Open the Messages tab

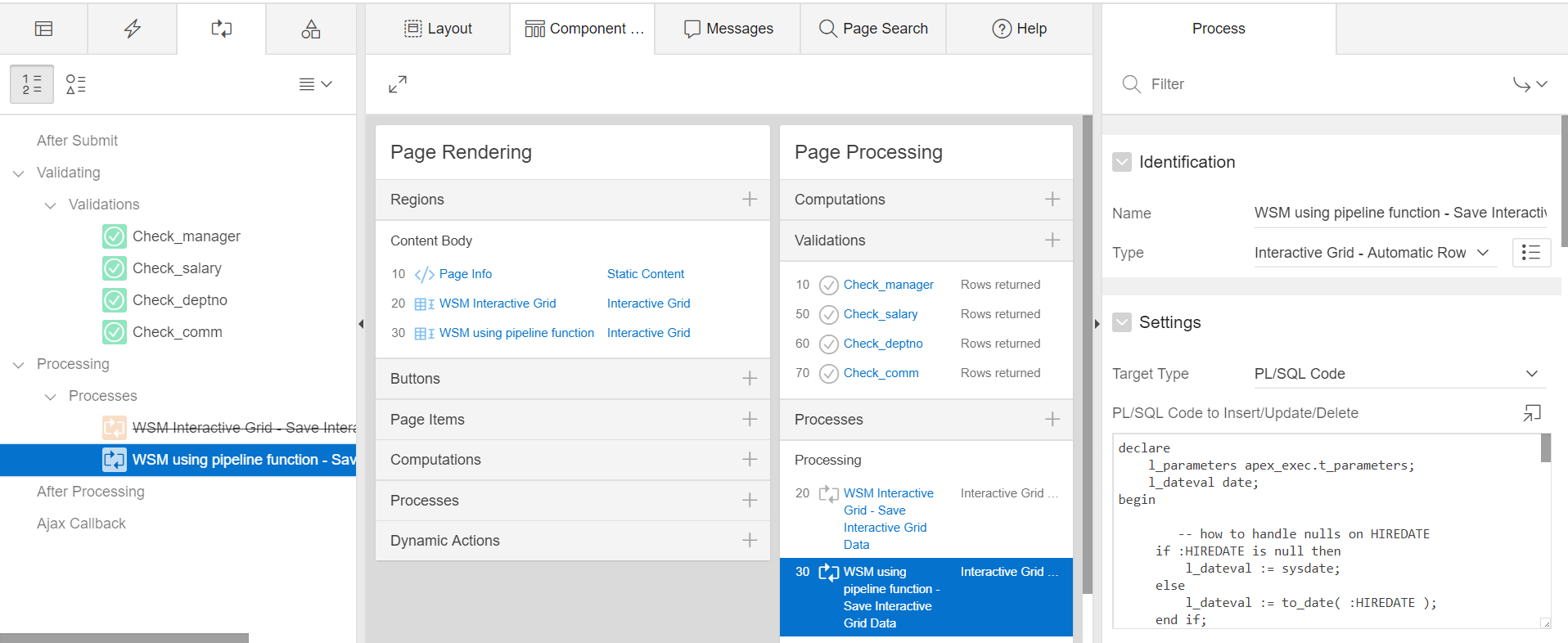click(x=728, y=29)
